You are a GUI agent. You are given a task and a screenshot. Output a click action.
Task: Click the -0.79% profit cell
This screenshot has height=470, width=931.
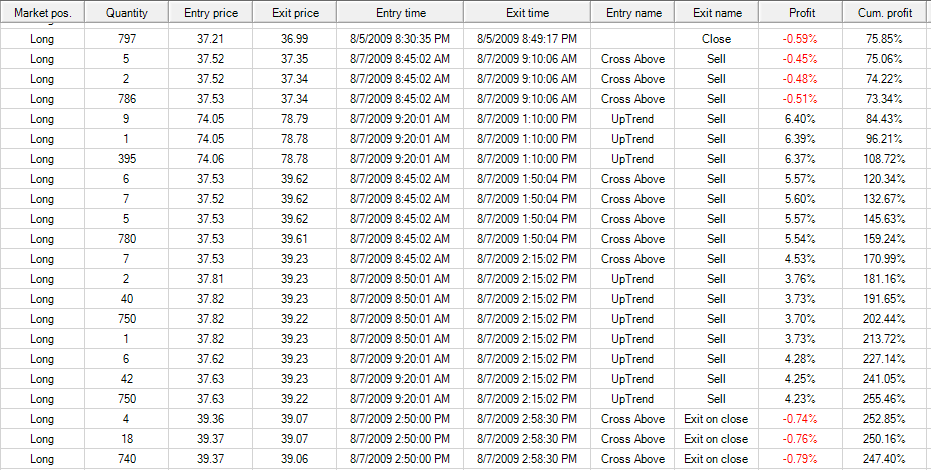point(802,459)
